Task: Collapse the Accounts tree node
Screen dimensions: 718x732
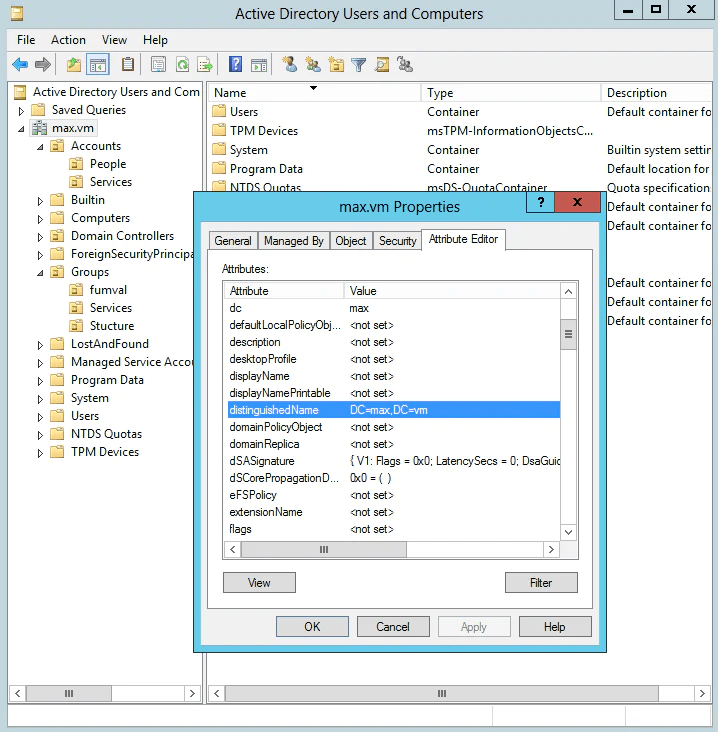Action: tap(40, 147)
